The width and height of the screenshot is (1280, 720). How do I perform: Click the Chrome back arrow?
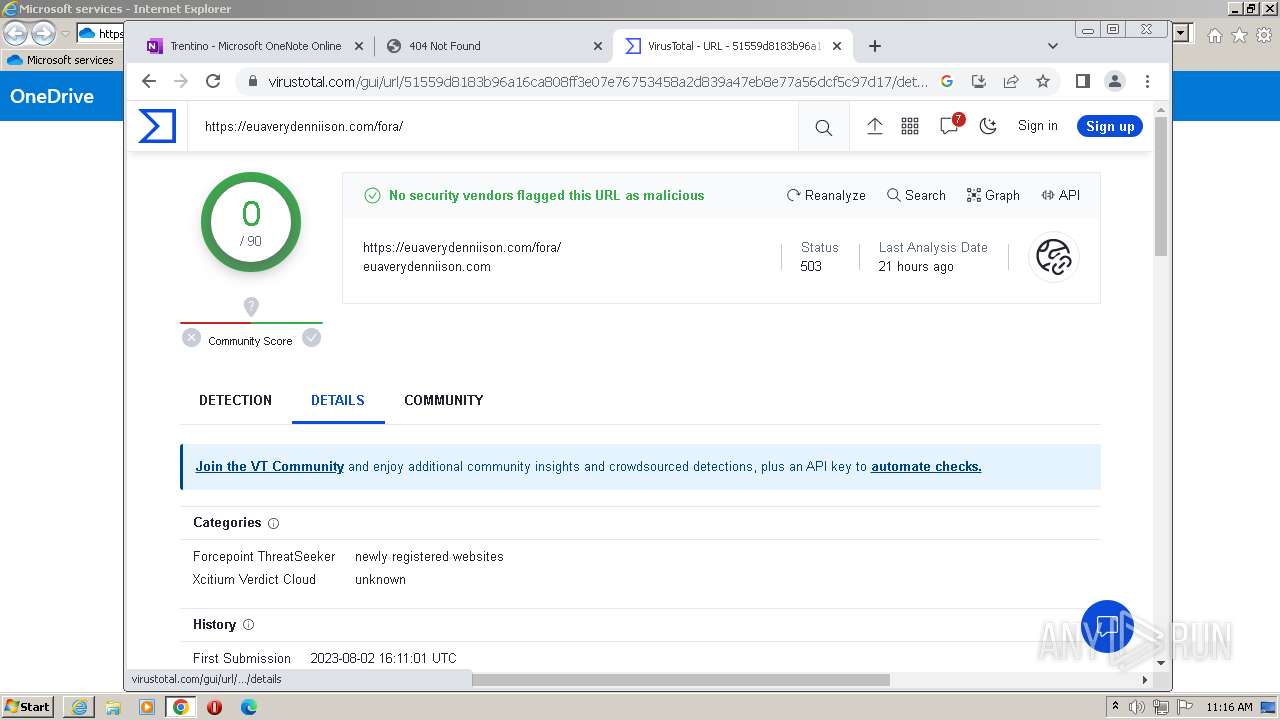tap(149, 81)
